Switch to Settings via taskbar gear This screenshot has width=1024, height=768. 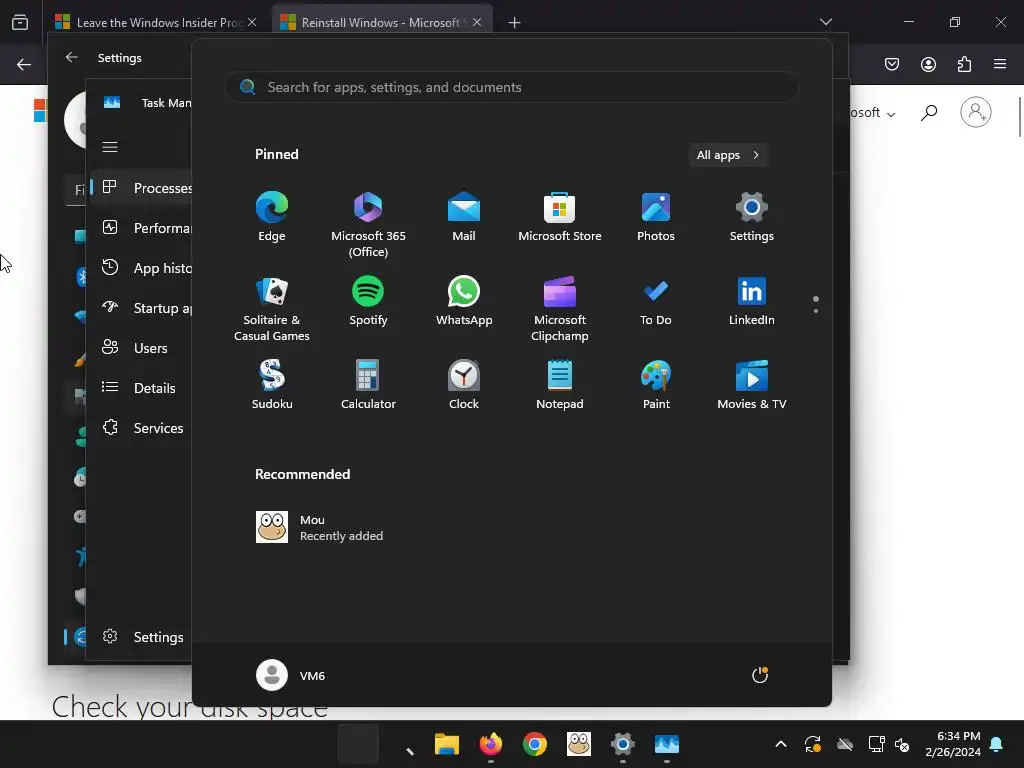click(x=622, y=744)
